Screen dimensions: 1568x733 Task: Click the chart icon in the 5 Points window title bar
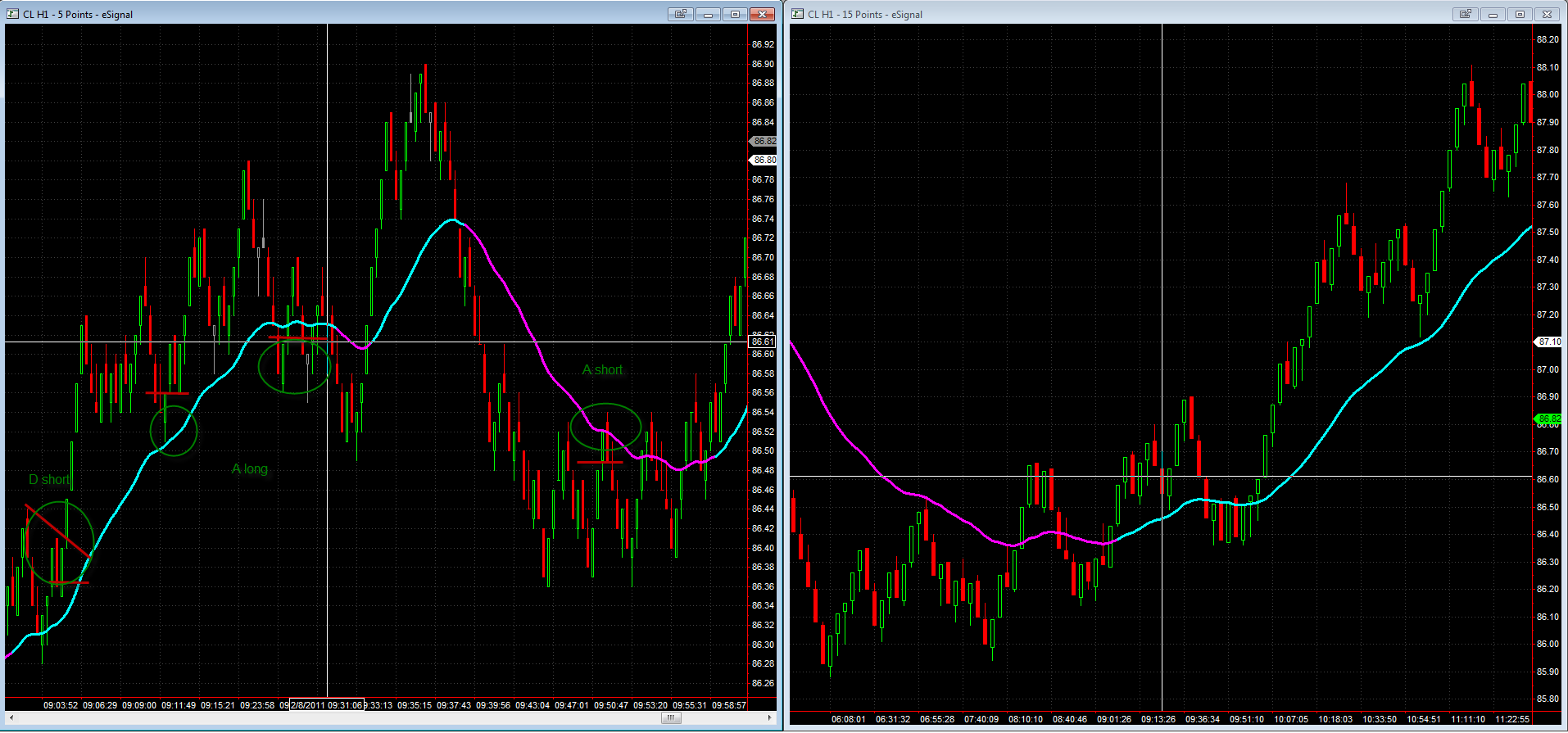click(x=12, y=14)
